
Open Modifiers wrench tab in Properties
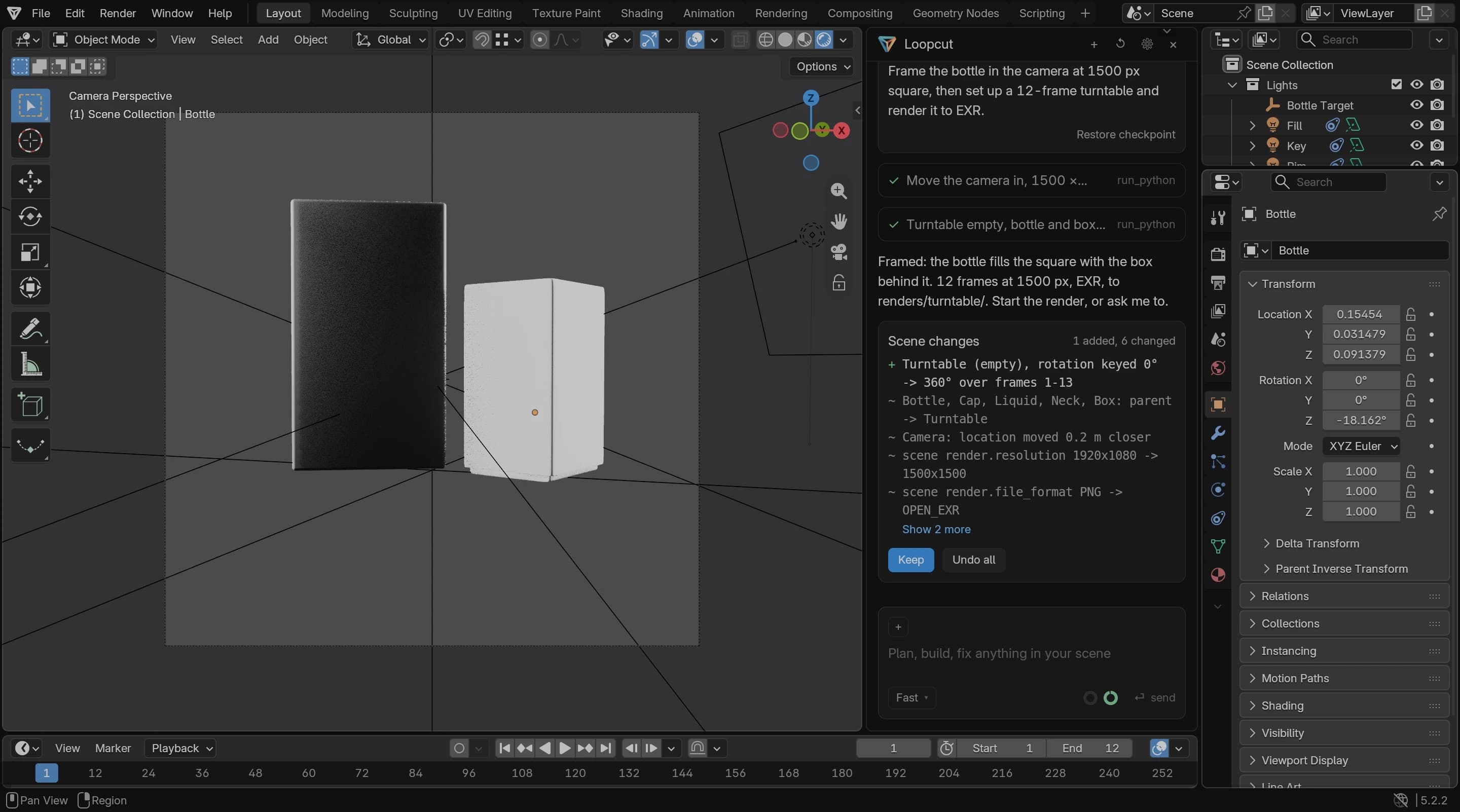[x=1218, y=433]
